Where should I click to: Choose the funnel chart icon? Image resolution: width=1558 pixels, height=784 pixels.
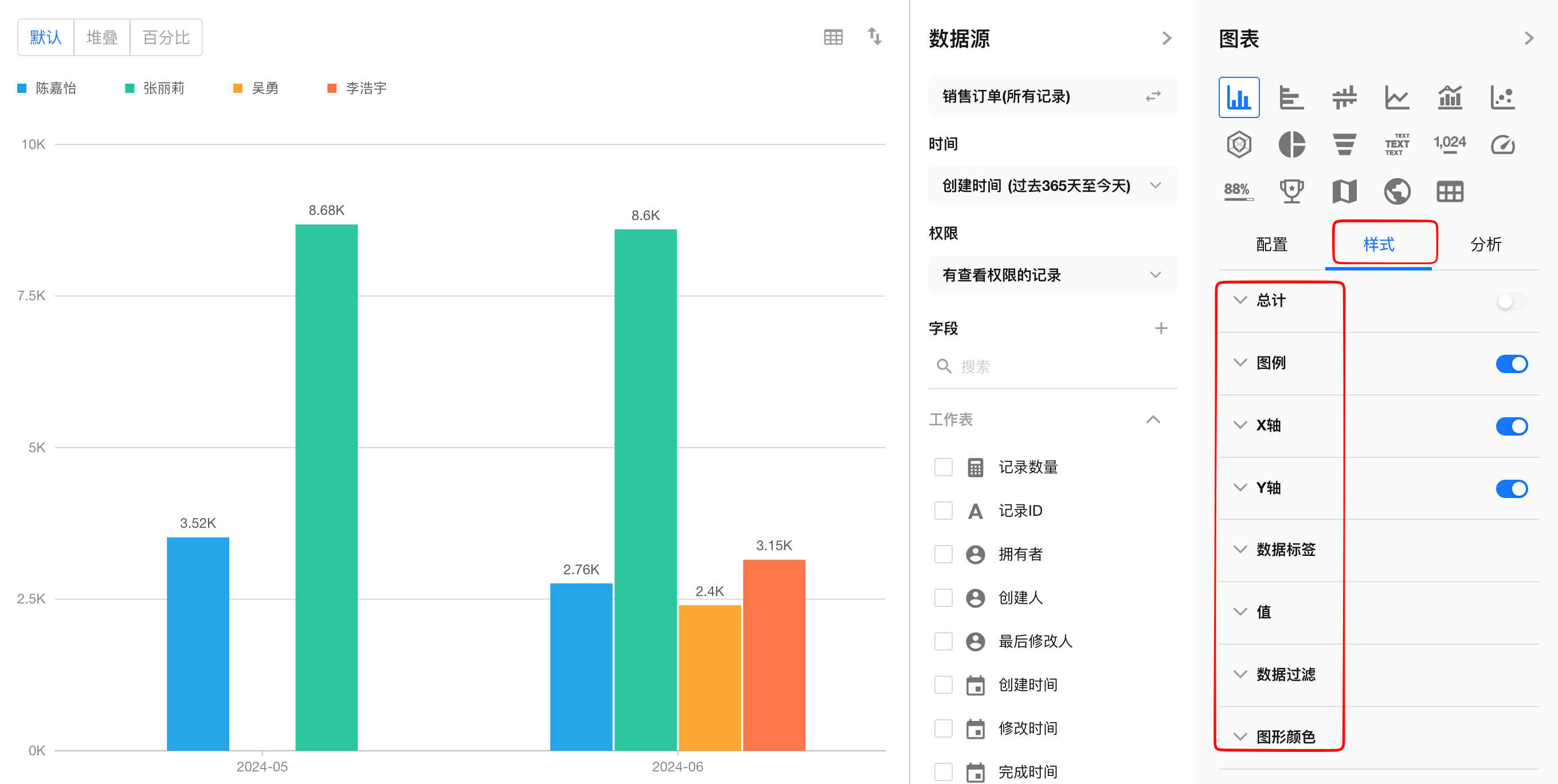pyautogui.click(x=1344, y=144)
